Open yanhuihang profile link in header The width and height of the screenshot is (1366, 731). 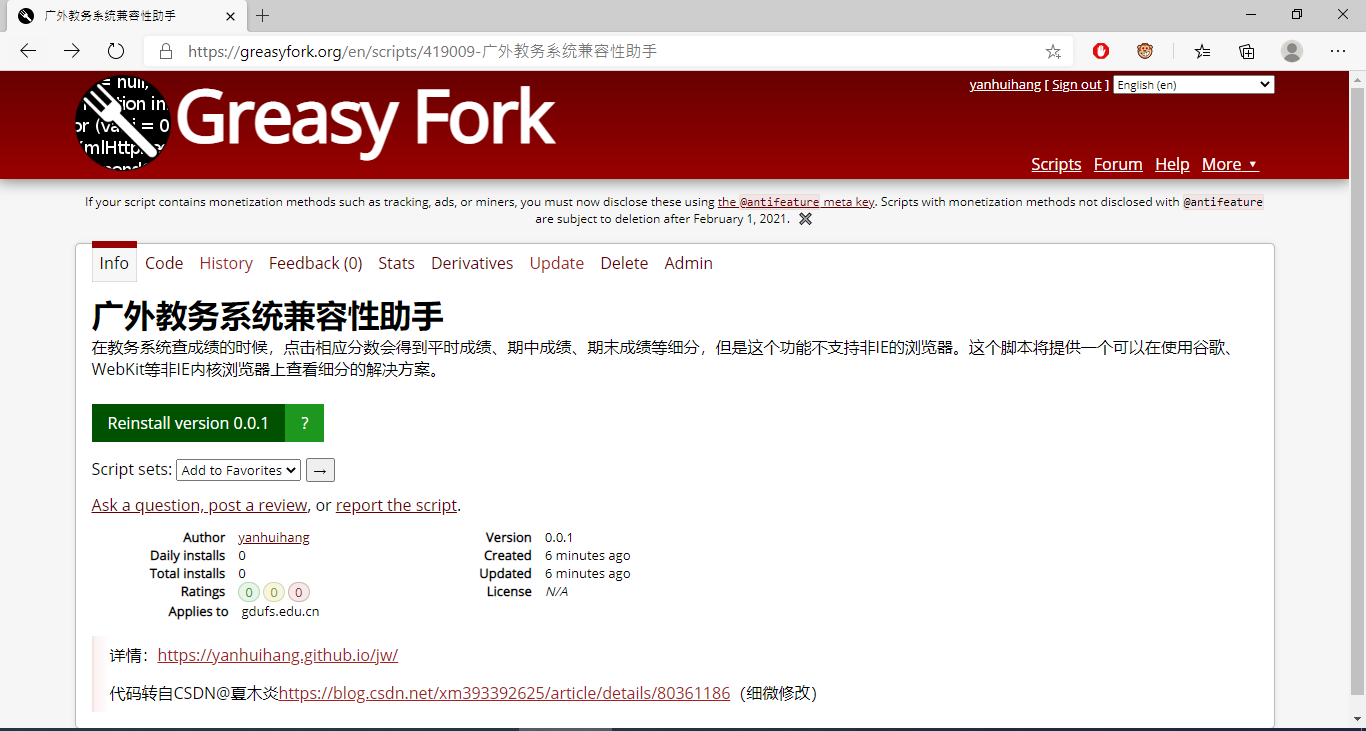tap(1005, 85)
